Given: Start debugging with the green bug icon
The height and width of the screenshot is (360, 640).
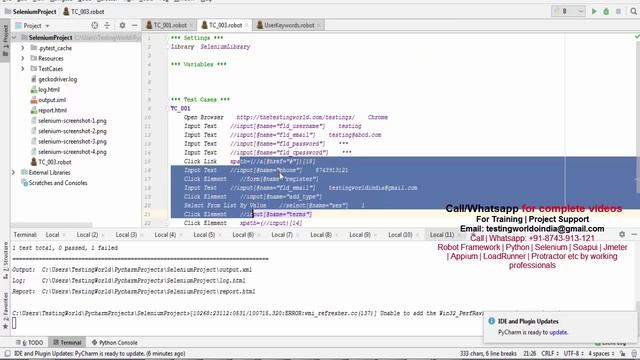Looking at the screenshot, I should 606,11.
